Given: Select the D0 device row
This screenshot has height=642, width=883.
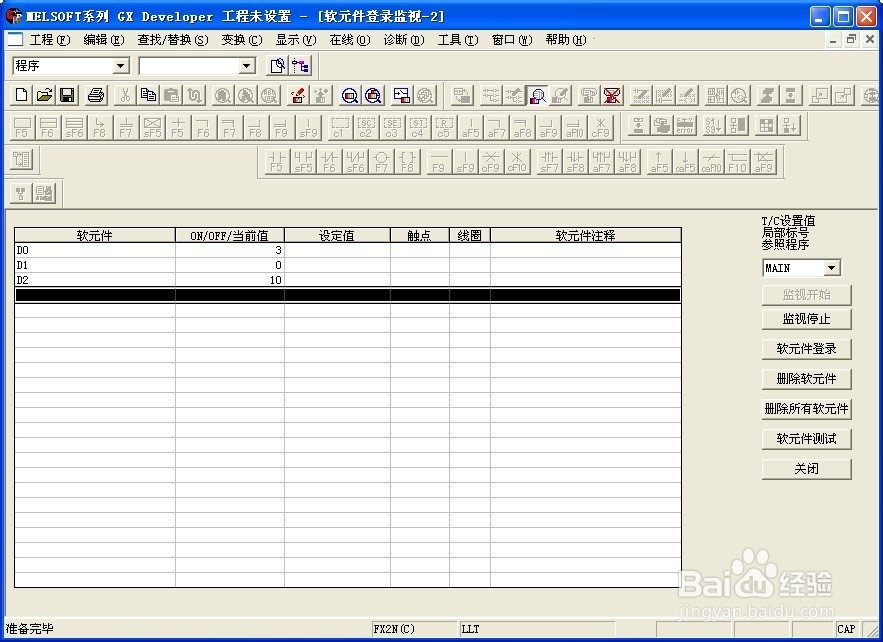Looking at the screenshot, I should pos(347,250).
